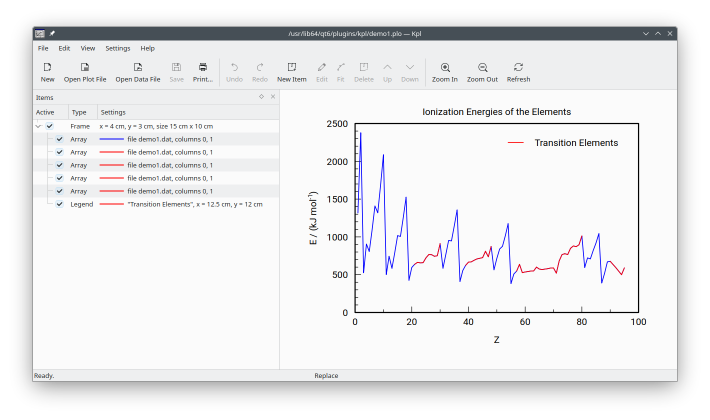Collapse the Frame tree node

(x=39, y=126)
